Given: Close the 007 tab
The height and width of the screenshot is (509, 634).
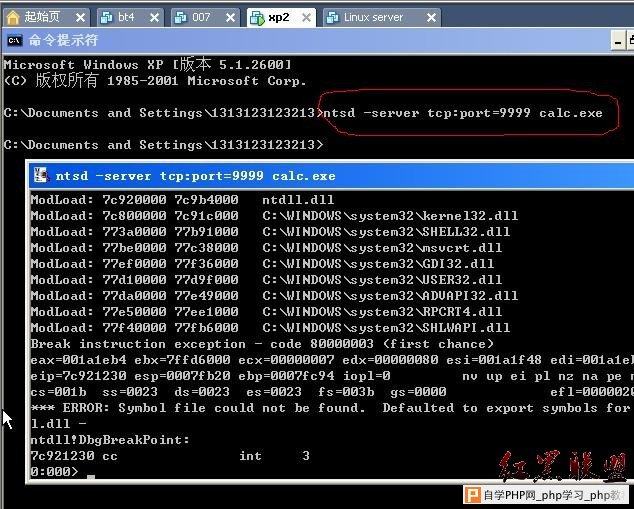Looking at the screenshot, I should (230, 18).
